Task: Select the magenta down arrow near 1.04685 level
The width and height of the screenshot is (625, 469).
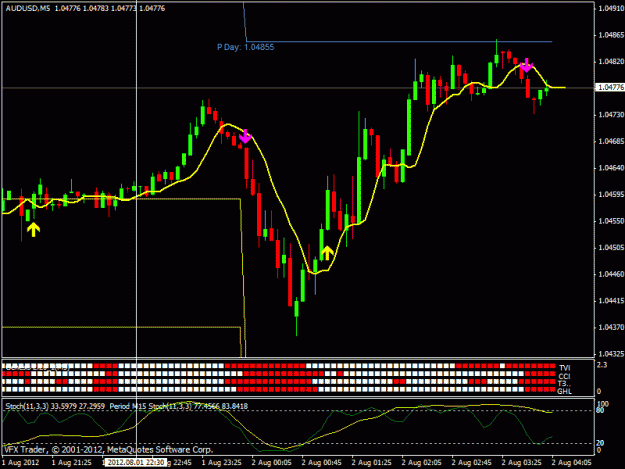Action: (x=245, y=136)
